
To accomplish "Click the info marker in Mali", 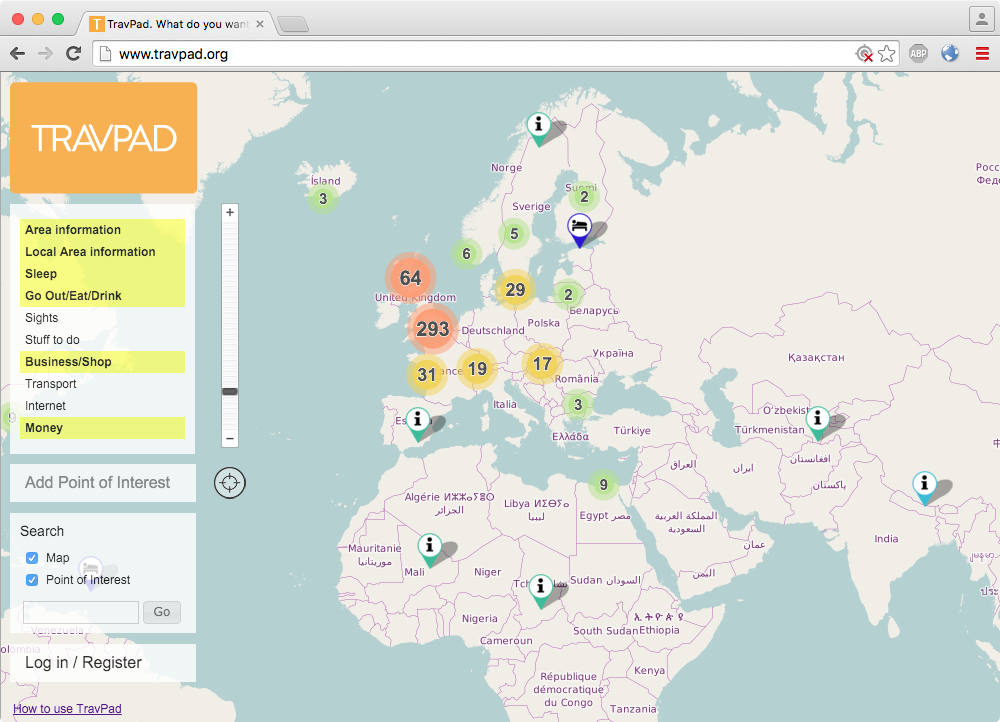I will [430, 548].
